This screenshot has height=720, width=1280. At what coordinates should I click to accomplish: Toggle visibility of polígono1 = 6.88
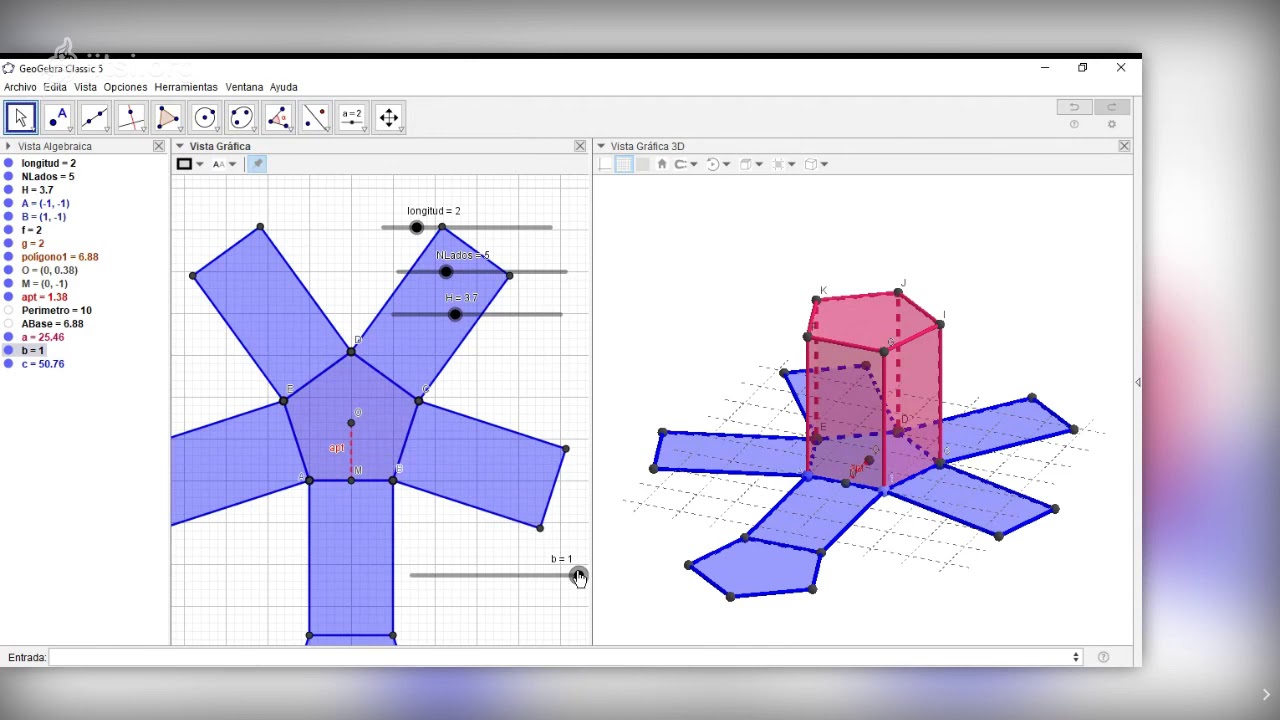point(9,257)
